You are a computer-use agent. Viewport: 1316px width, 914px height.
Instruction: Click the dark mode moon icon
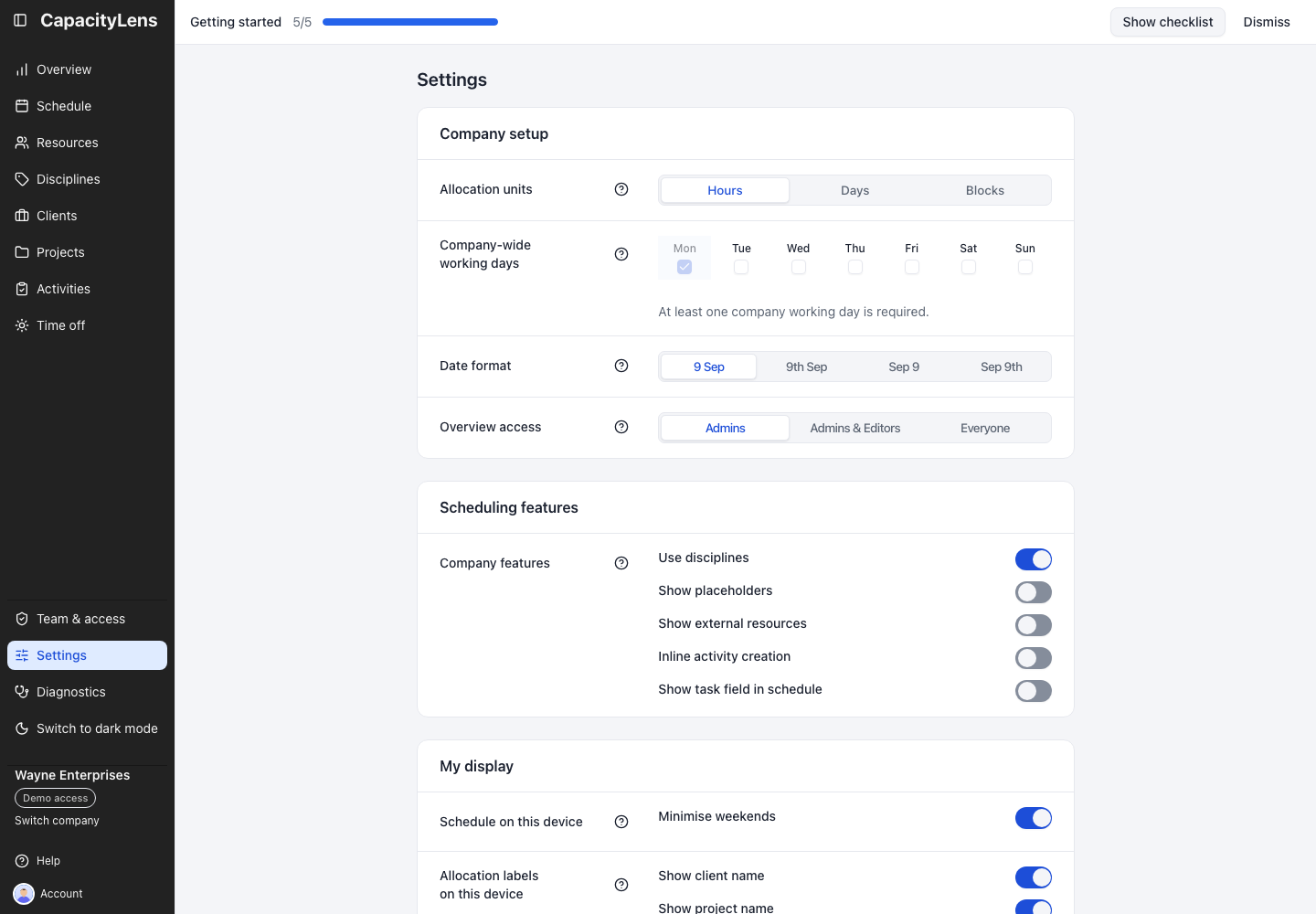(x=22, y=728)
